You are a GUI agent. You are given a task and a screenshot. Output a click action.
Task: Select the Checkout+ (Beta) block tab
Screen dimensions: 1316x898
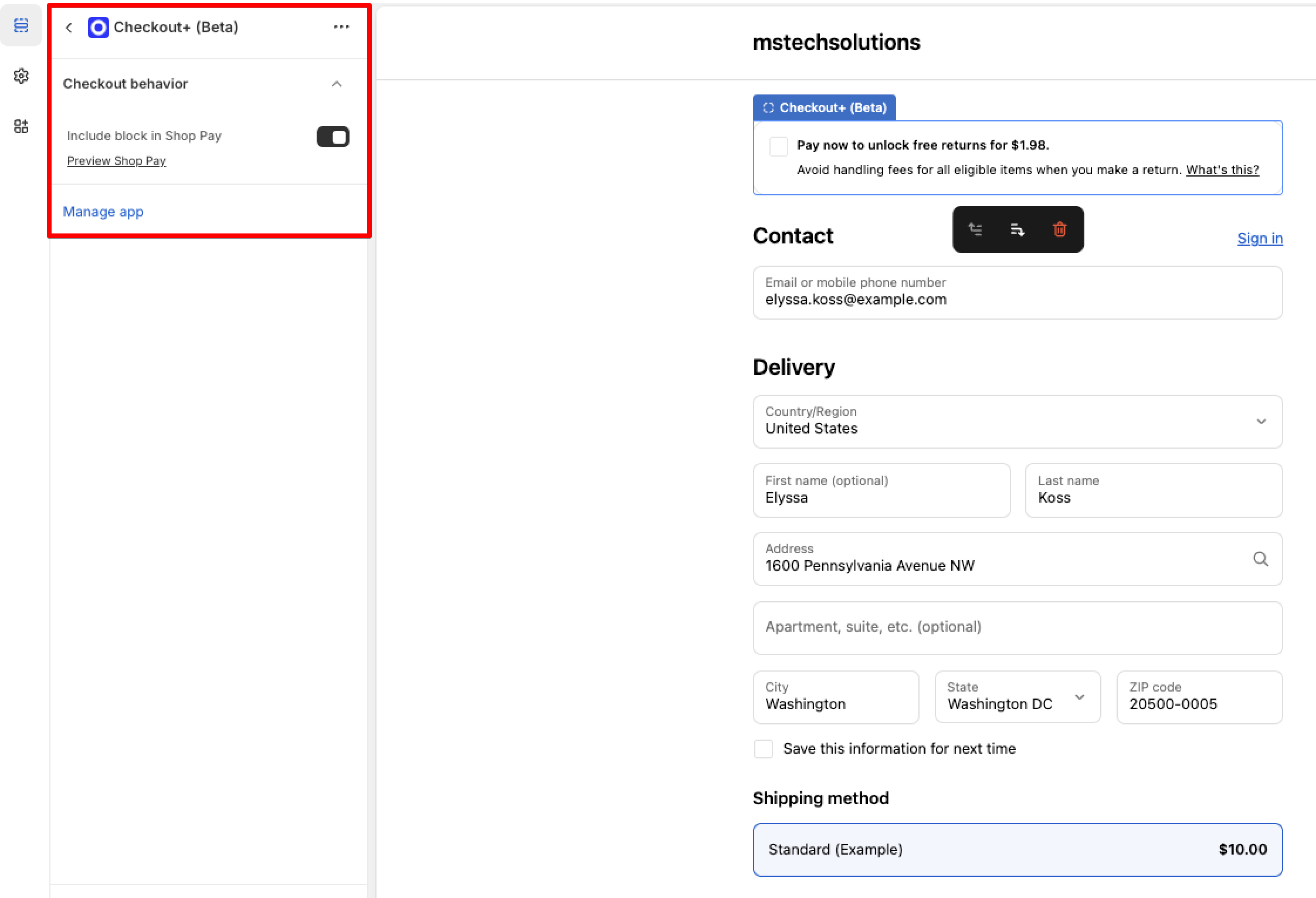pyautogui.click(x=825, y=108)
